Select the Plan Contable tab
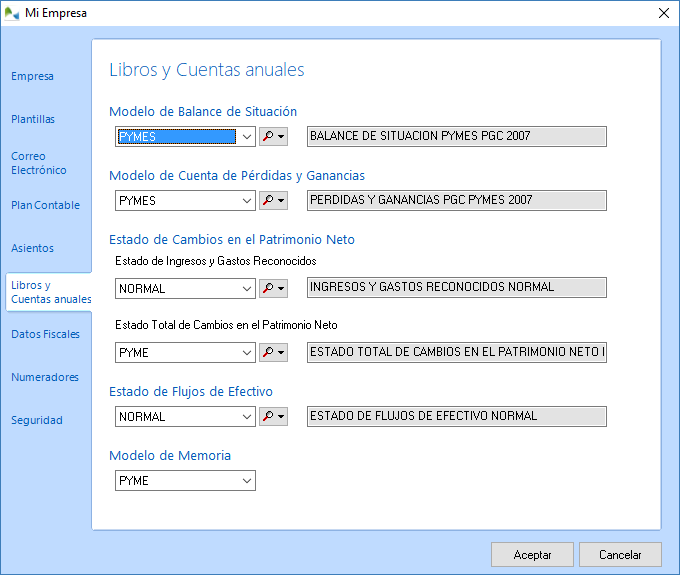This screenshot has width=680, height=575. click(46, 205)
